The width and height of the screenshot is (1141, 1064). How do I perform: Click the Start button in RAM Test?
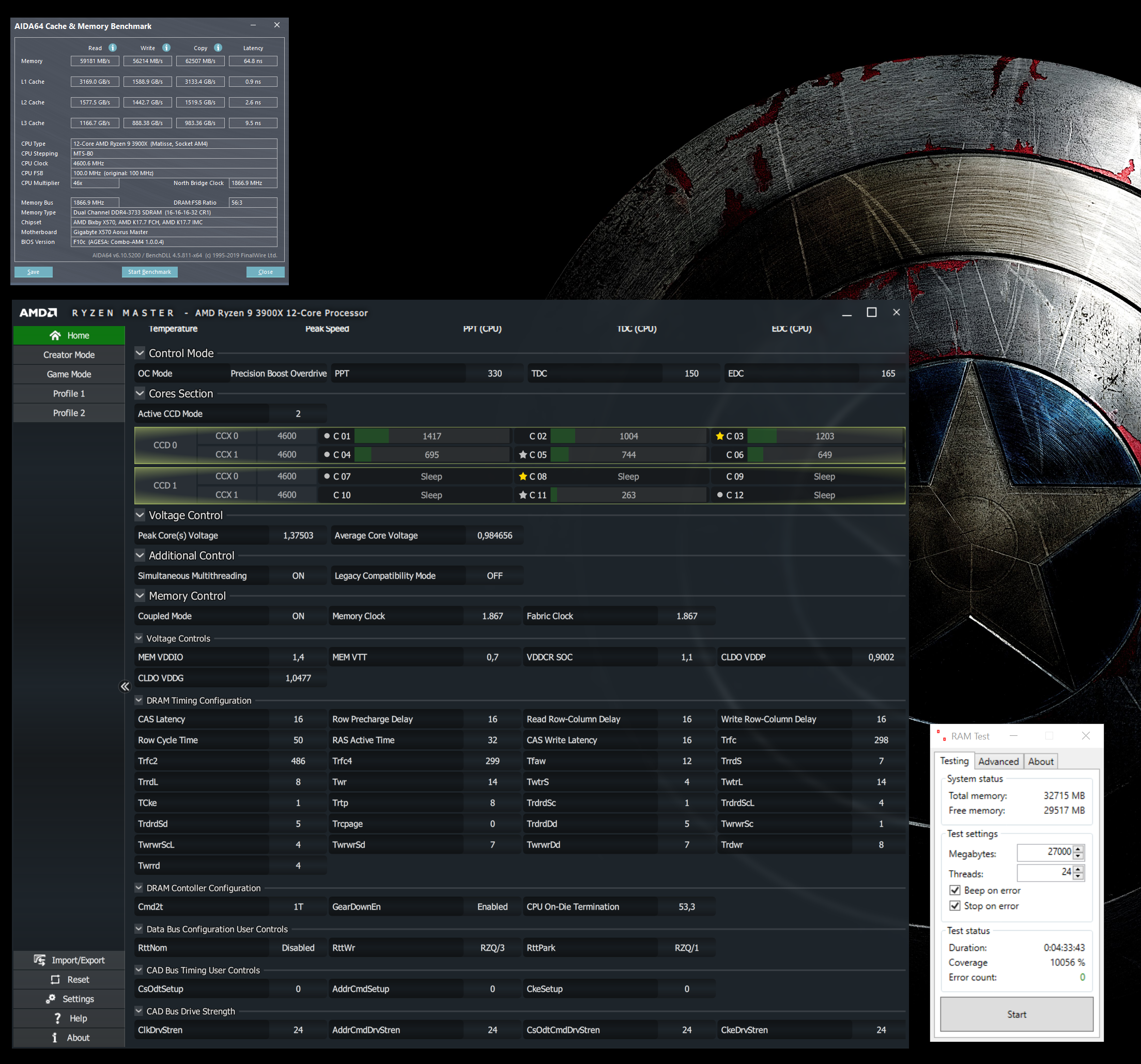(x=1016, y=1014)
